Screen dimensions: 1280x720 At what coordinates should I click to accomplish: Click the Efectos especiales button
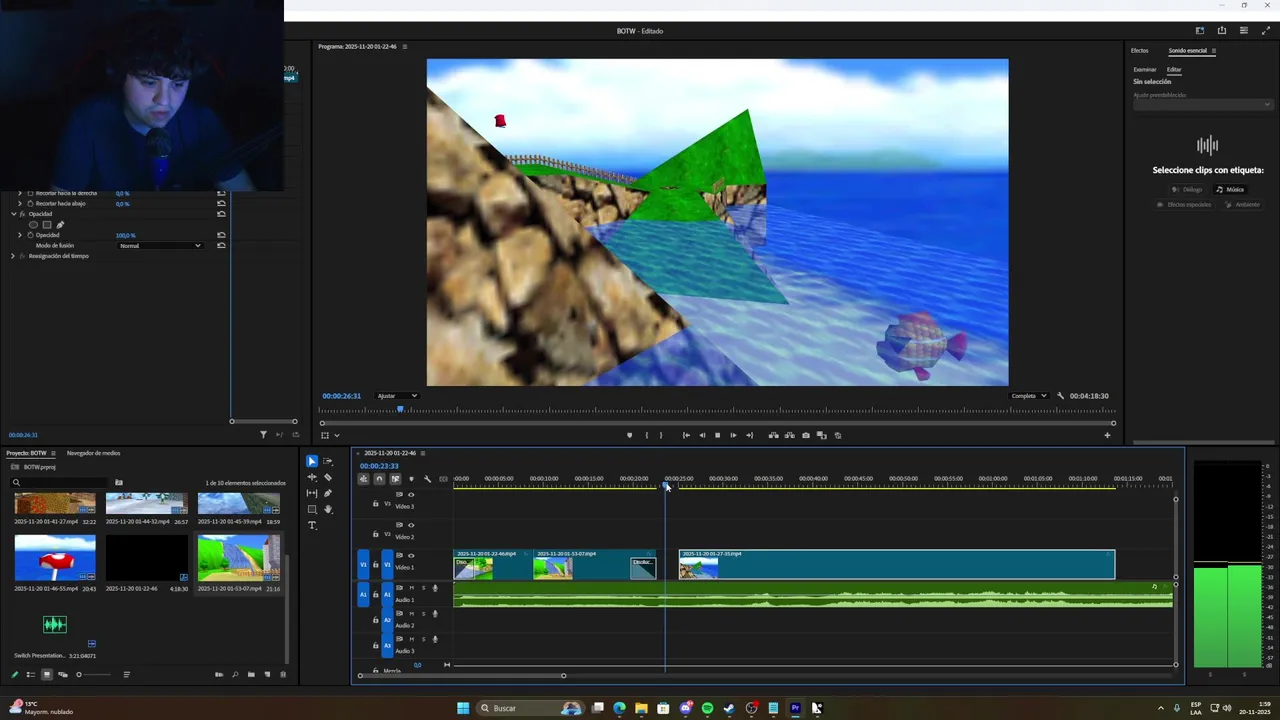(1184, 205)
